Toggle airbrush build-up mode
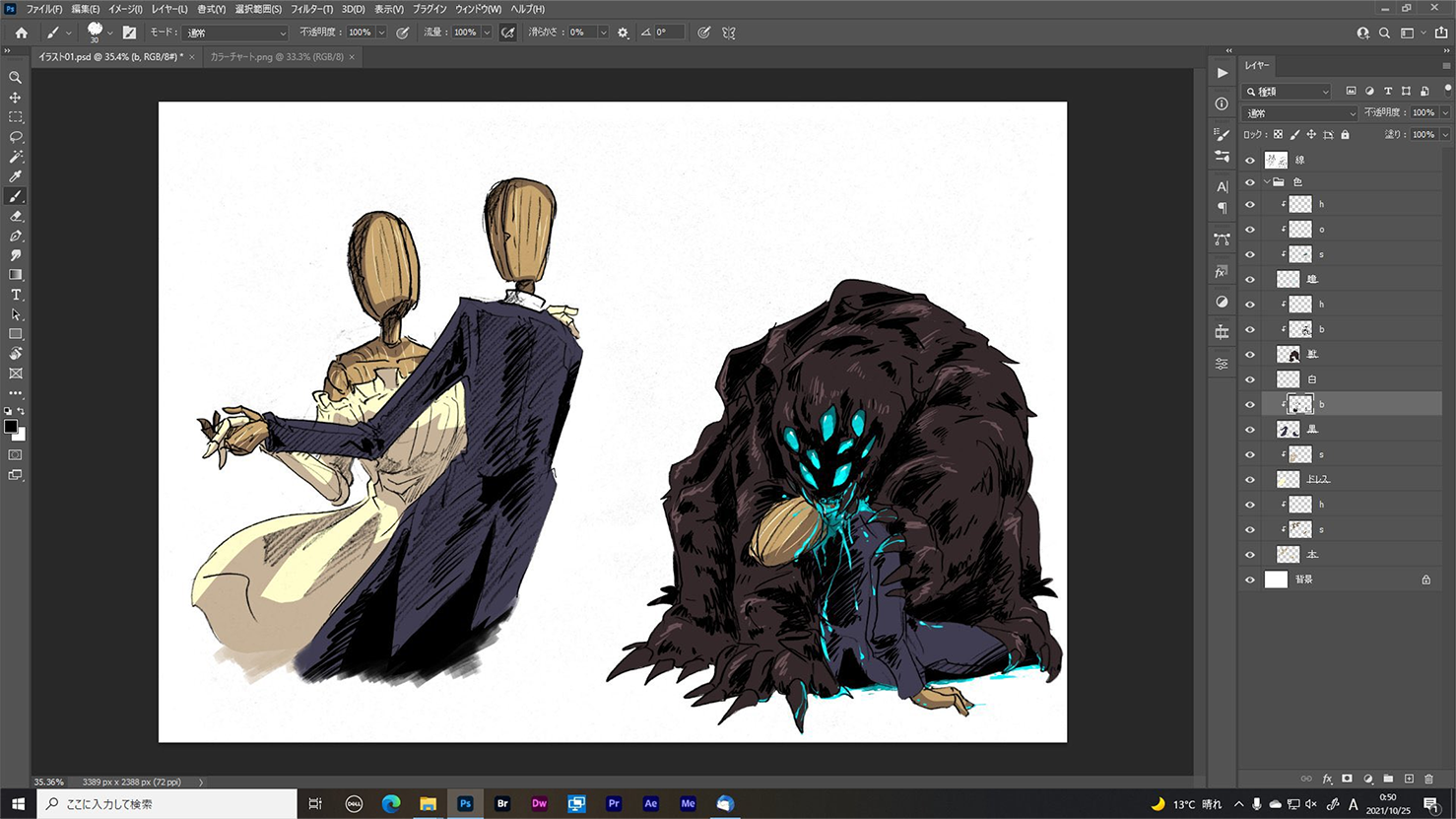 tap(507, 33)
